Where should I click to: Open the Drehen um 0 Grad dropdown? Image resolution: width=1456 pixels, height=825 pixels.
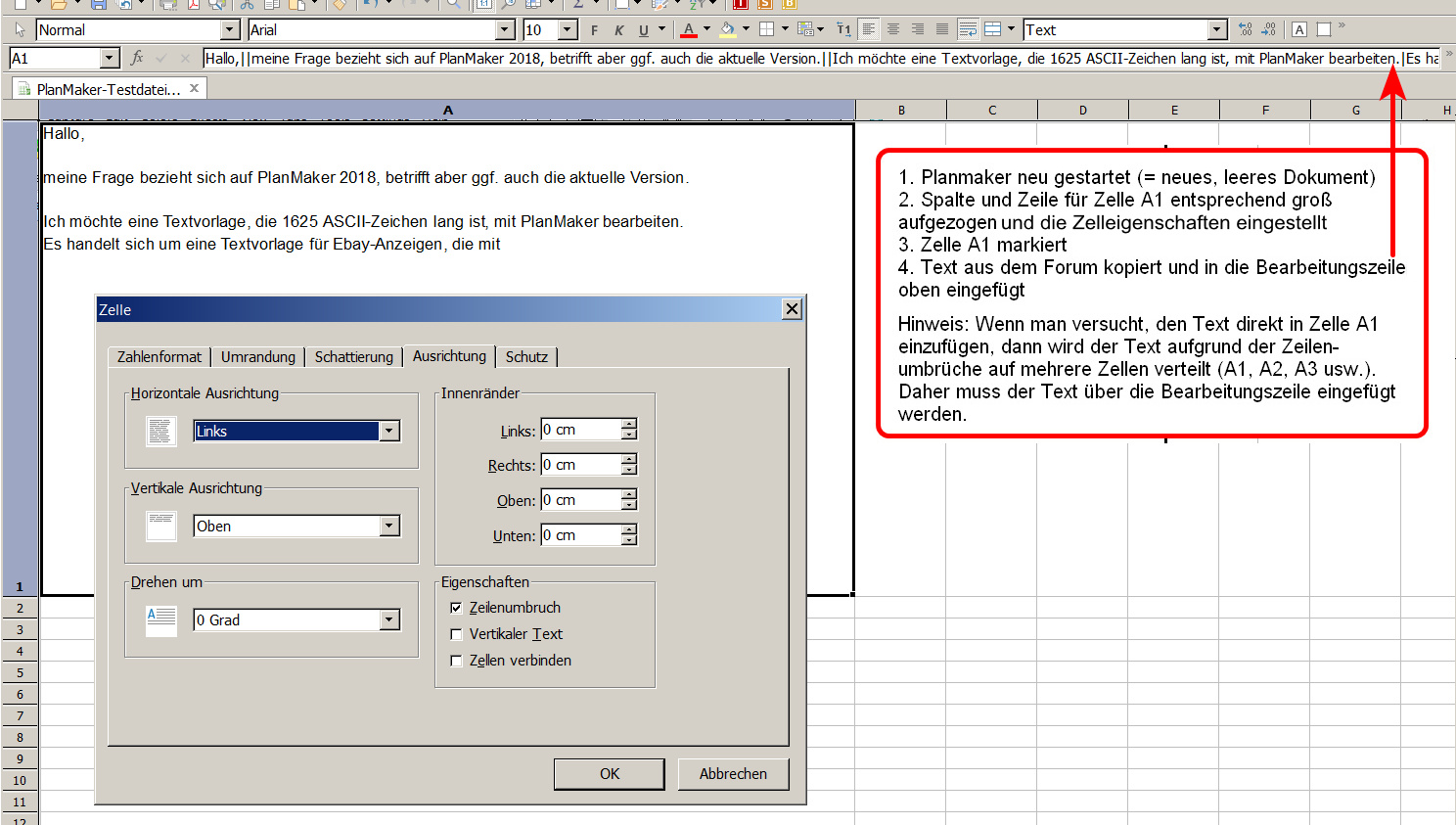[389, 620]
